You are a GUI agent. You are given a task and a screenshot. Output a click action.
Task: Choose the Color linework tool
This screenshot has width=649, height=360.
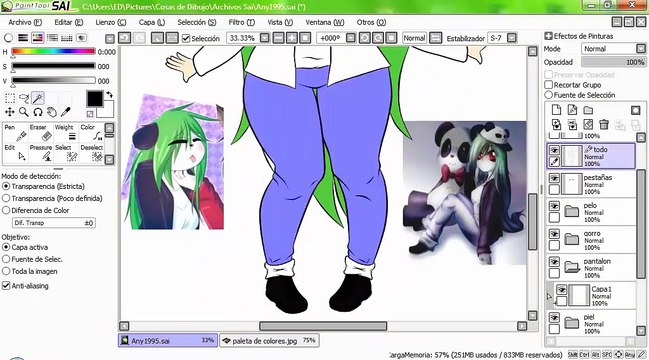pos(91,132)
